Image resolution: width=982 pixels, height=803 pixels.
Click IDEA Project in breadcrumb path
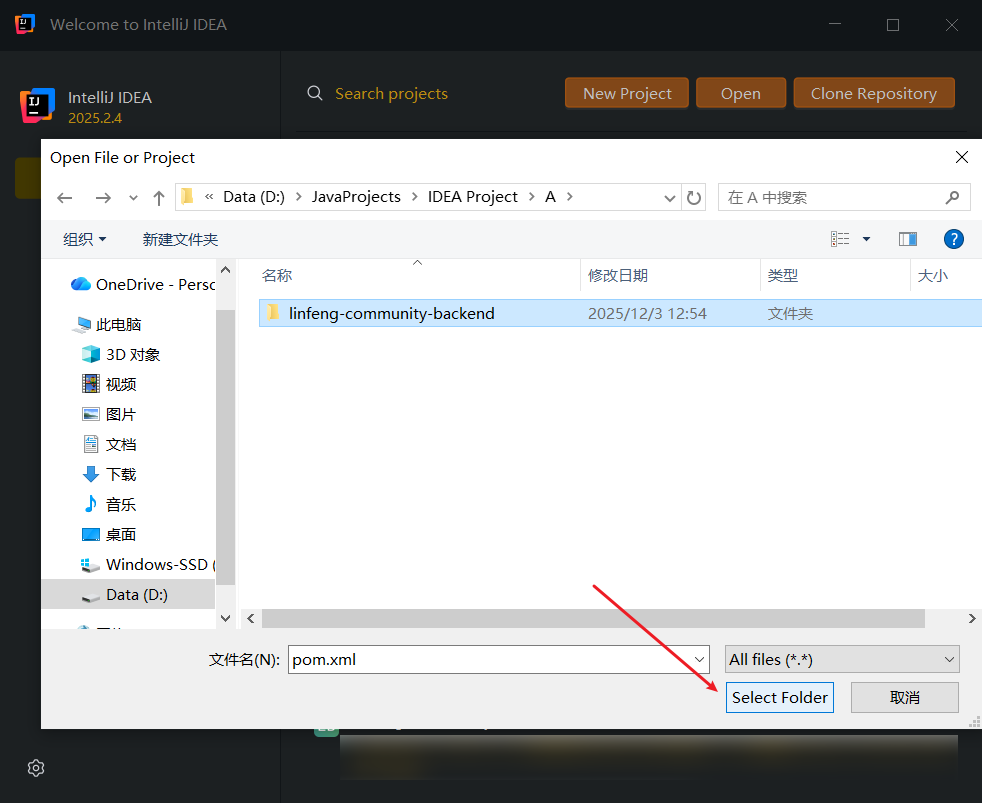472,197
